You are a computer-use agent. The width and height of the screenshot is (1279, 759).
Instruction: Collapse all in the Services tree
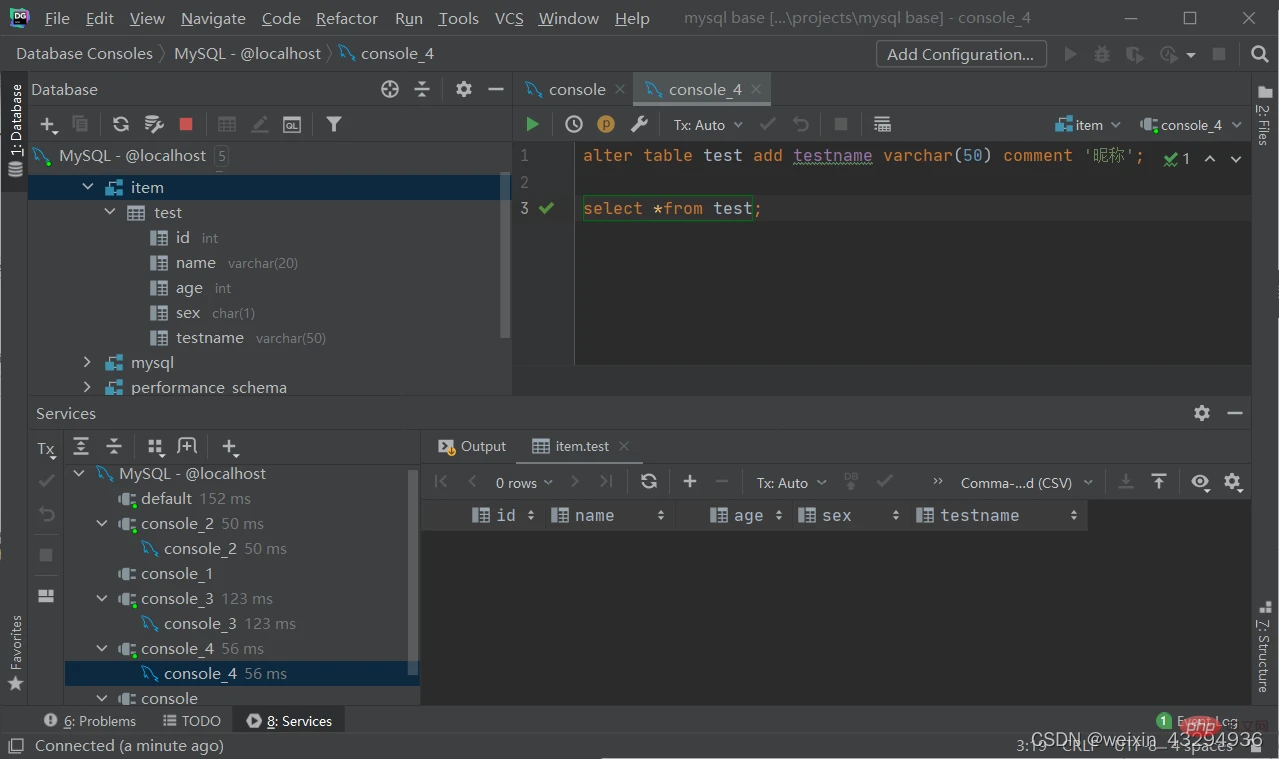coord(114,447)
